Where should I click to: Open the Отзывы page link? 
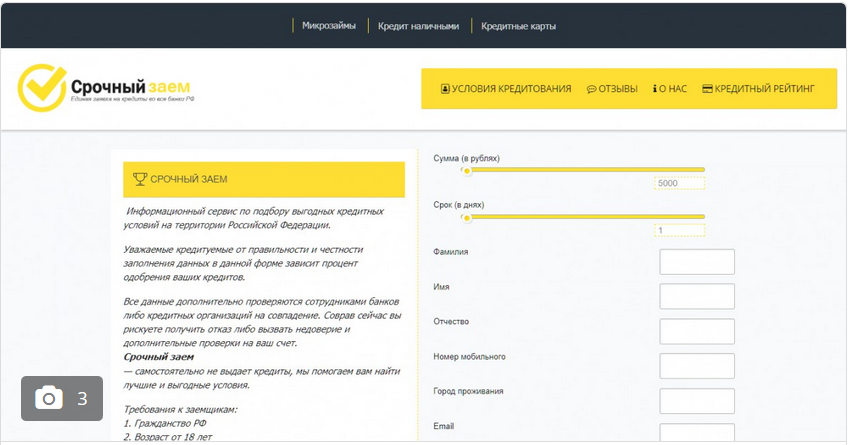[617, 89]
